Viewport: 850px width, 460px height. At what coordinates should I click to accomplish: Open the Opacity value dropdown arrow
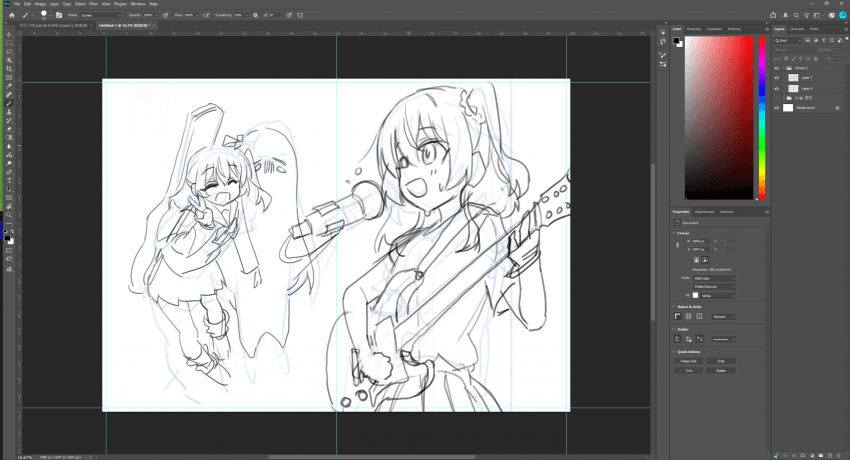coord(157,15)
